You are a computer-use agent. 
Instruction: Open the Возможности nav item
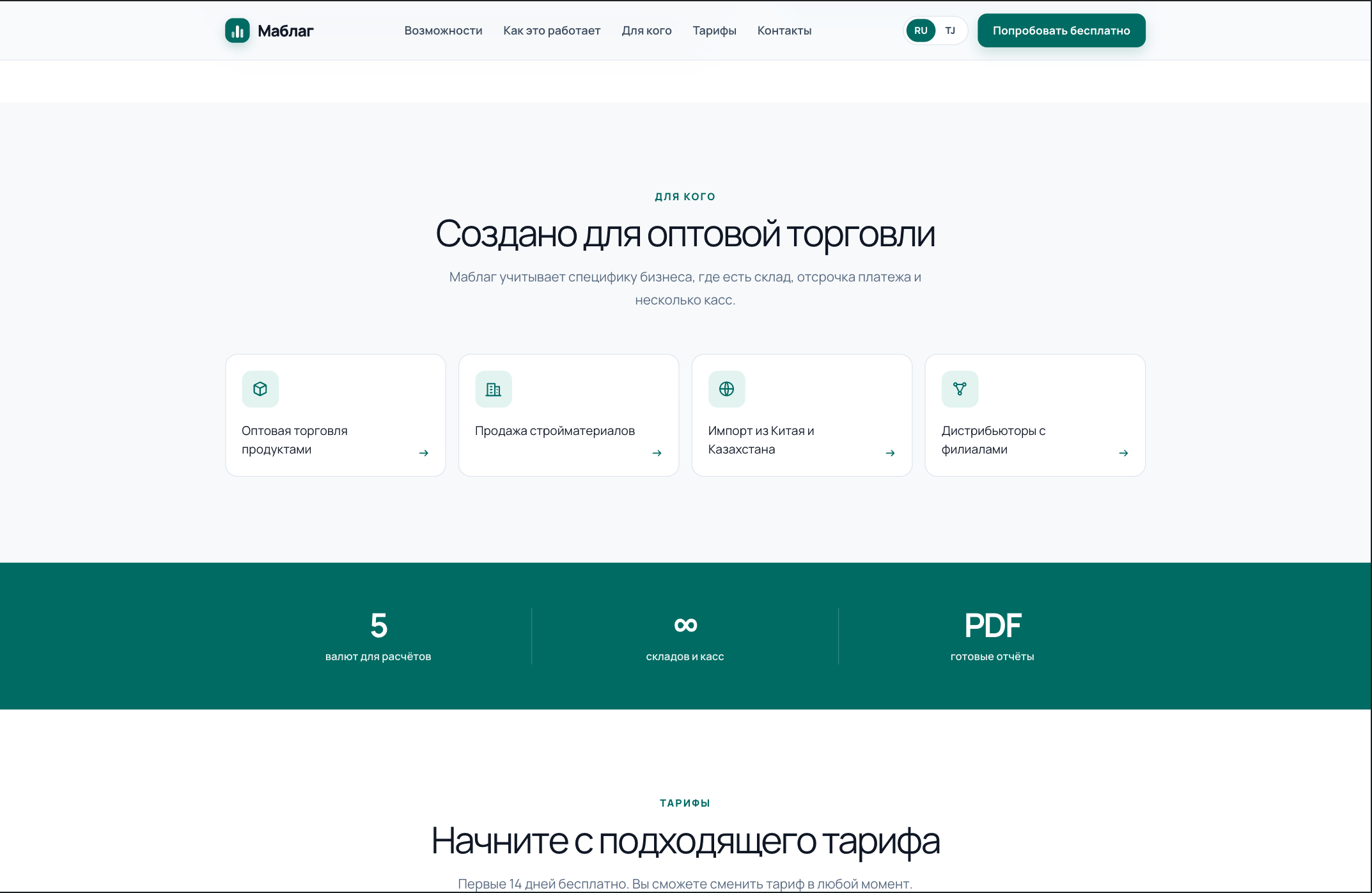point(443,31)
